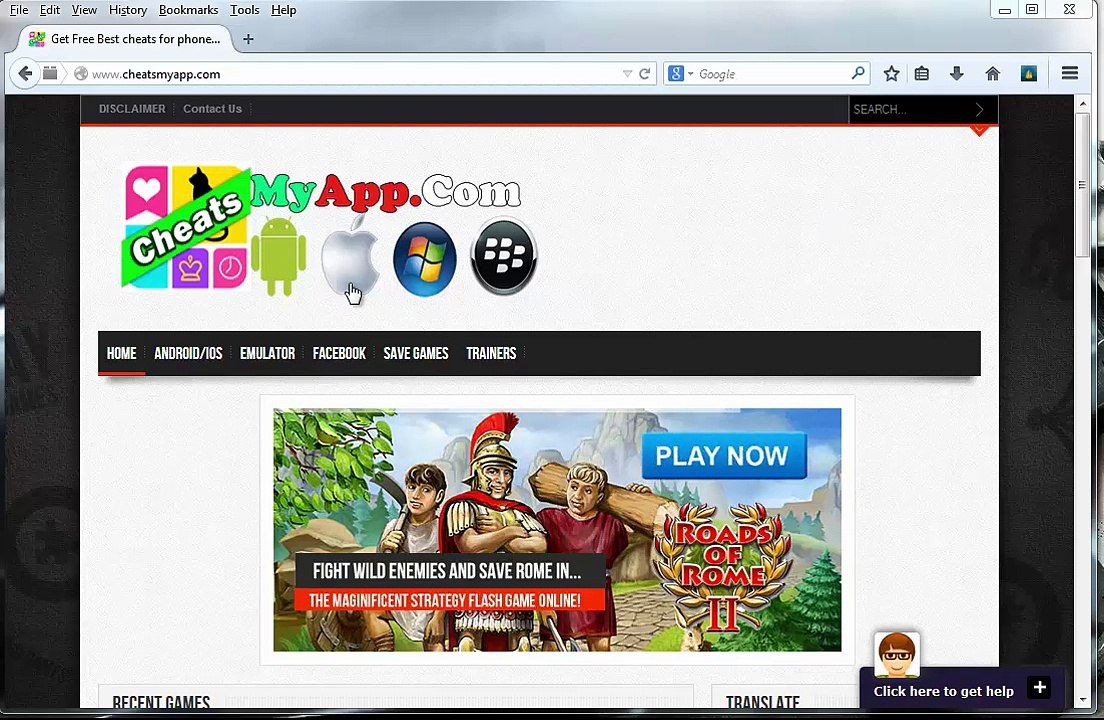
Task: Click the Contact Us link
Action: click(212, 108)
